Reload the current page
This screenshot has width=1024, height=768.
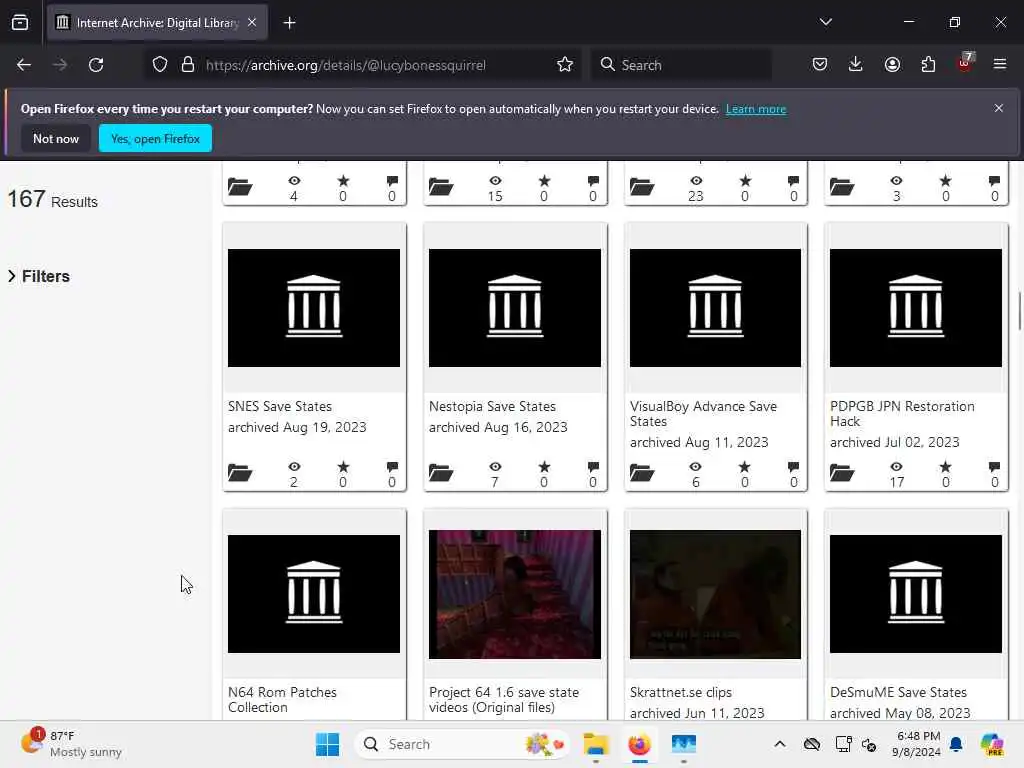pos(96,65)
